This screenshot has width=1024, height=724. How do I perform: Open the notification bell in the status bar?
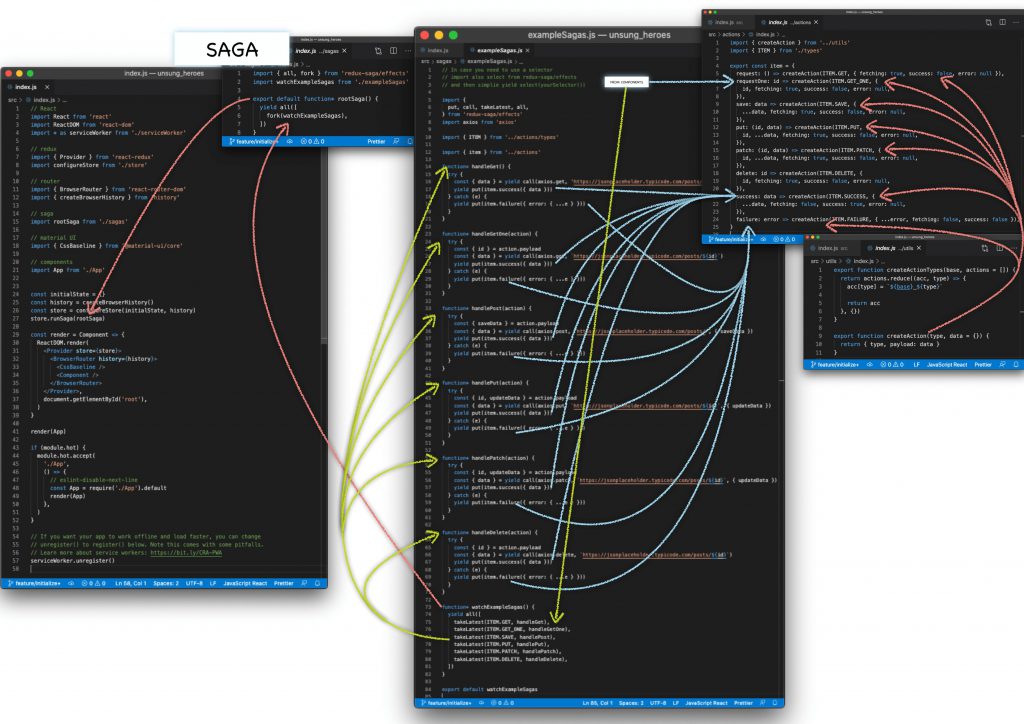(x=775, y=704)
